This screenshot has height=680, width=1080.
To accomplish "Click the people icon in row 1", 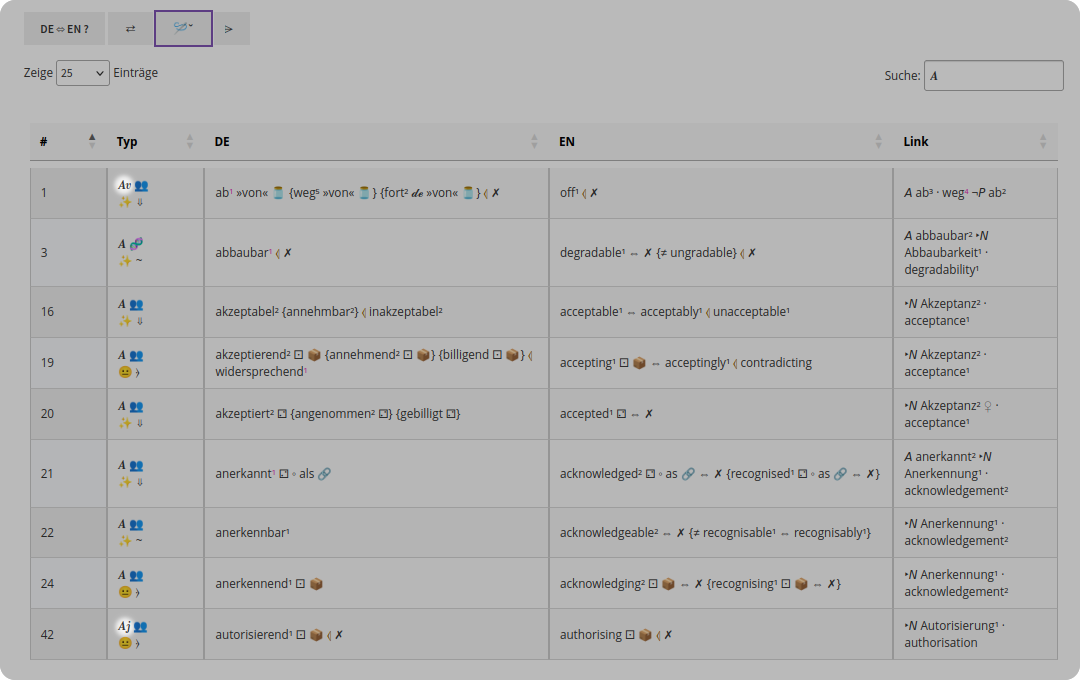I will click(141, 185).
